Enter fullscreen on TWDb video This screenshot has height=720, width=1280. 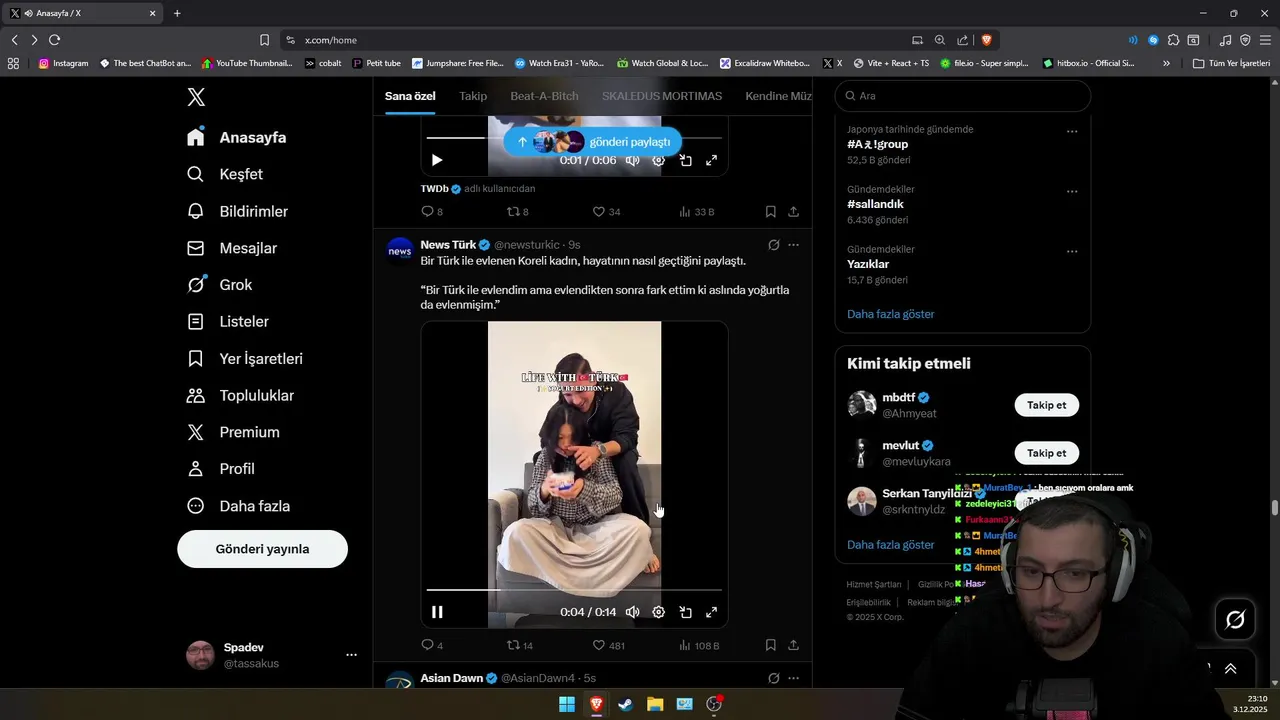(x=711, y=160)
